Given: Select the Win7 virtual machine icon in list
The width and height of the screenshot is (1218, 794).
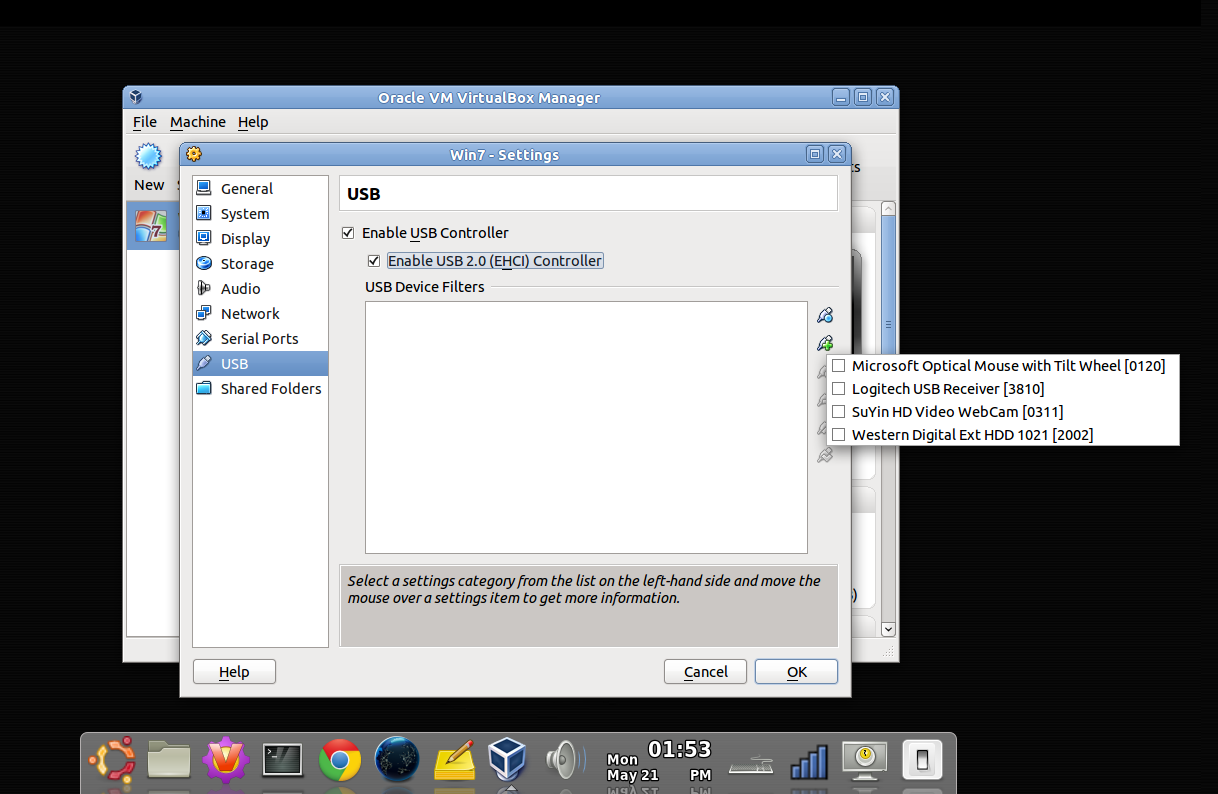Looking at the screenshot, I should point(151,226).
